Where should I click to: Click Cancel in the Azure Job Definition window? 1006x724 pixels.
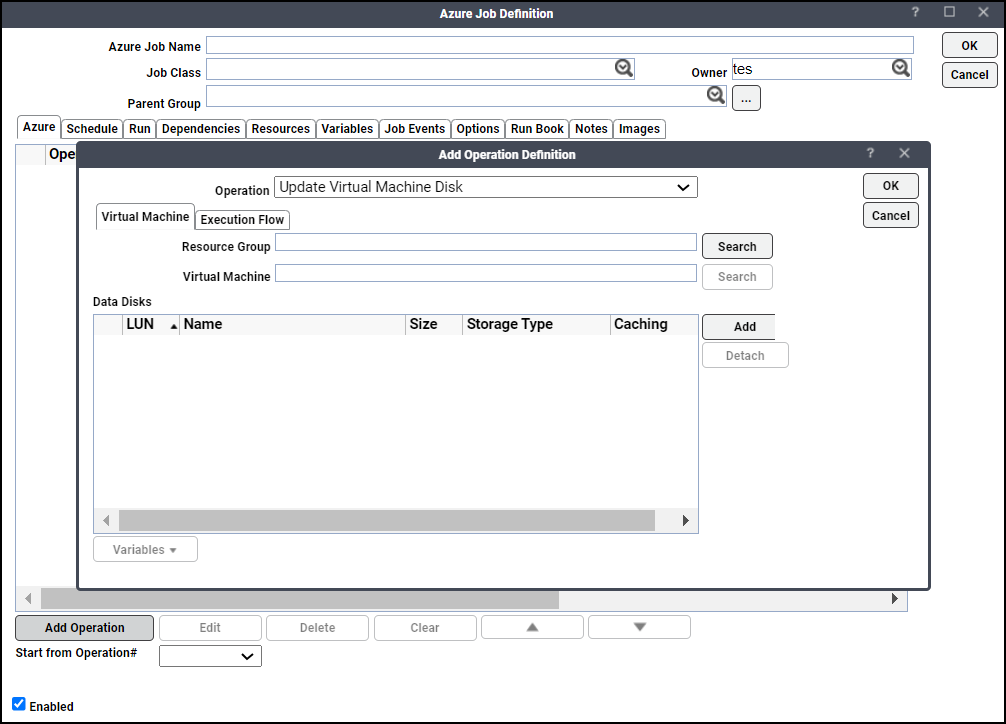point(970,75)
